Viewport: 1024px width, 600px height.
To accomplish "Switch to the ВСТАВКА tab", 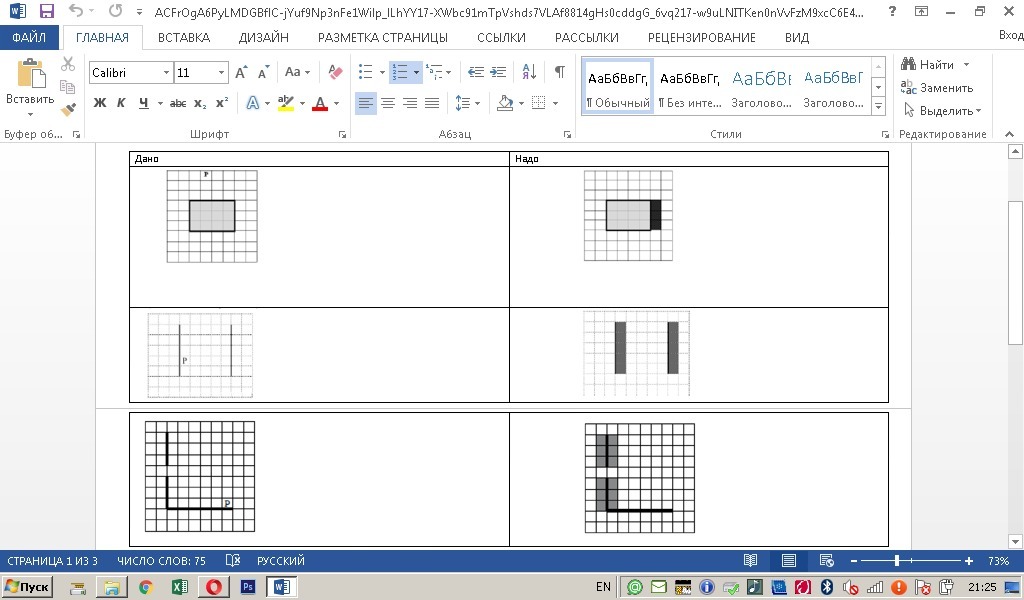I will tap(184, 38).
